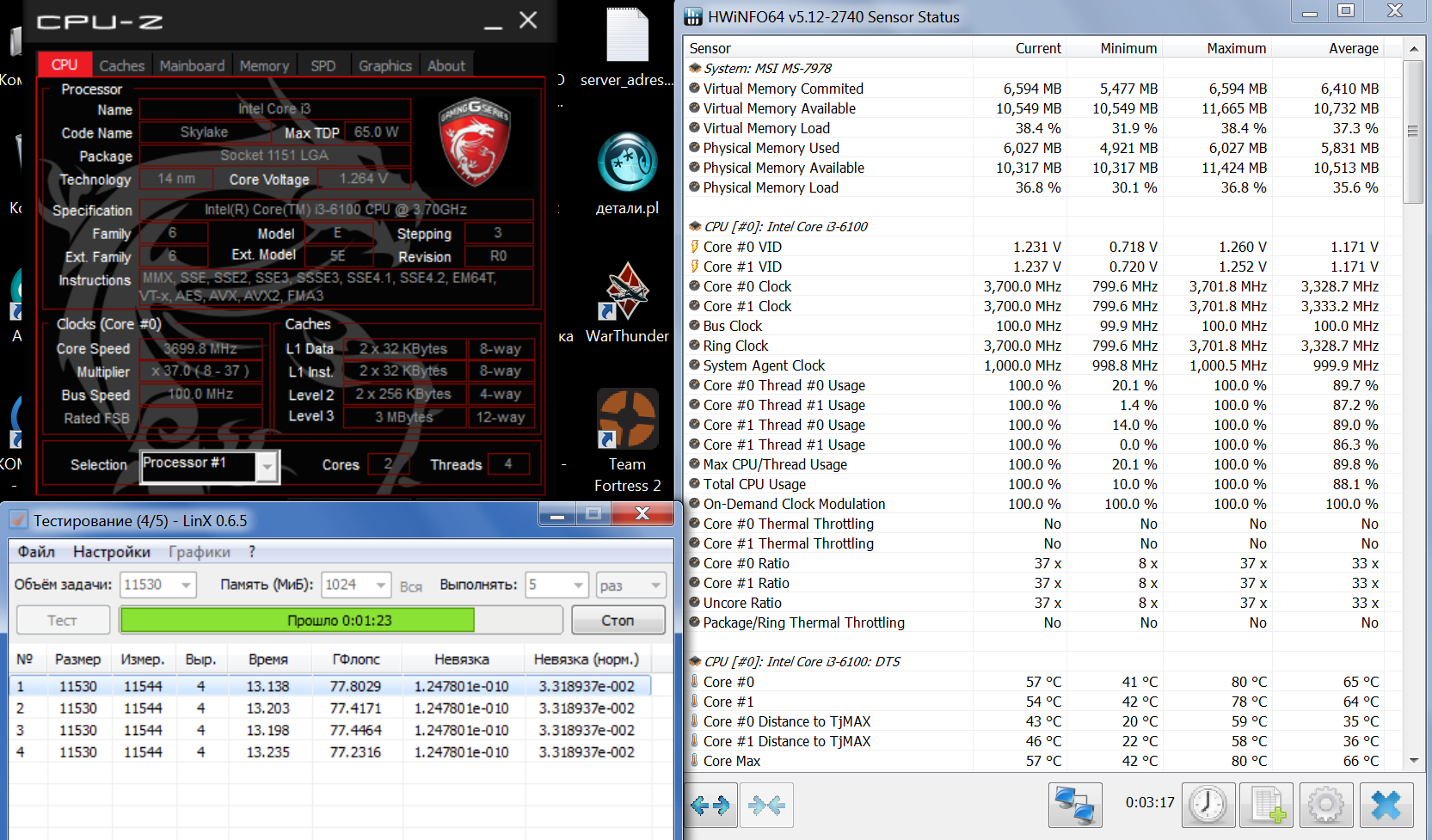The image size is (1432, 840).
Task: Click the ГФлопс column header in LinX
Action: (356, 659)
